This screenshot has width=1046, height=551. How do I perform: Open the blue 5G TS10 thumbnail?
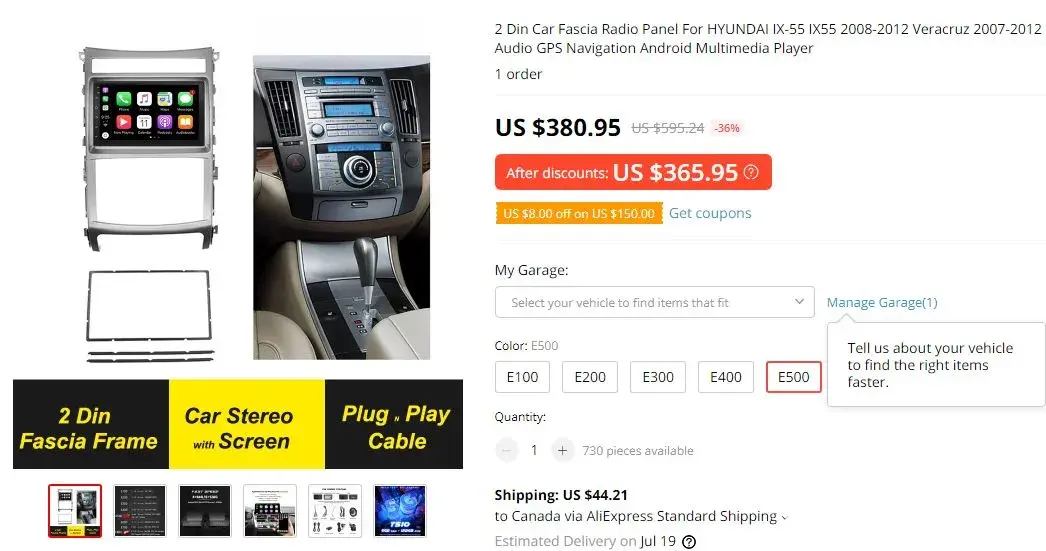tap(400, 511)
